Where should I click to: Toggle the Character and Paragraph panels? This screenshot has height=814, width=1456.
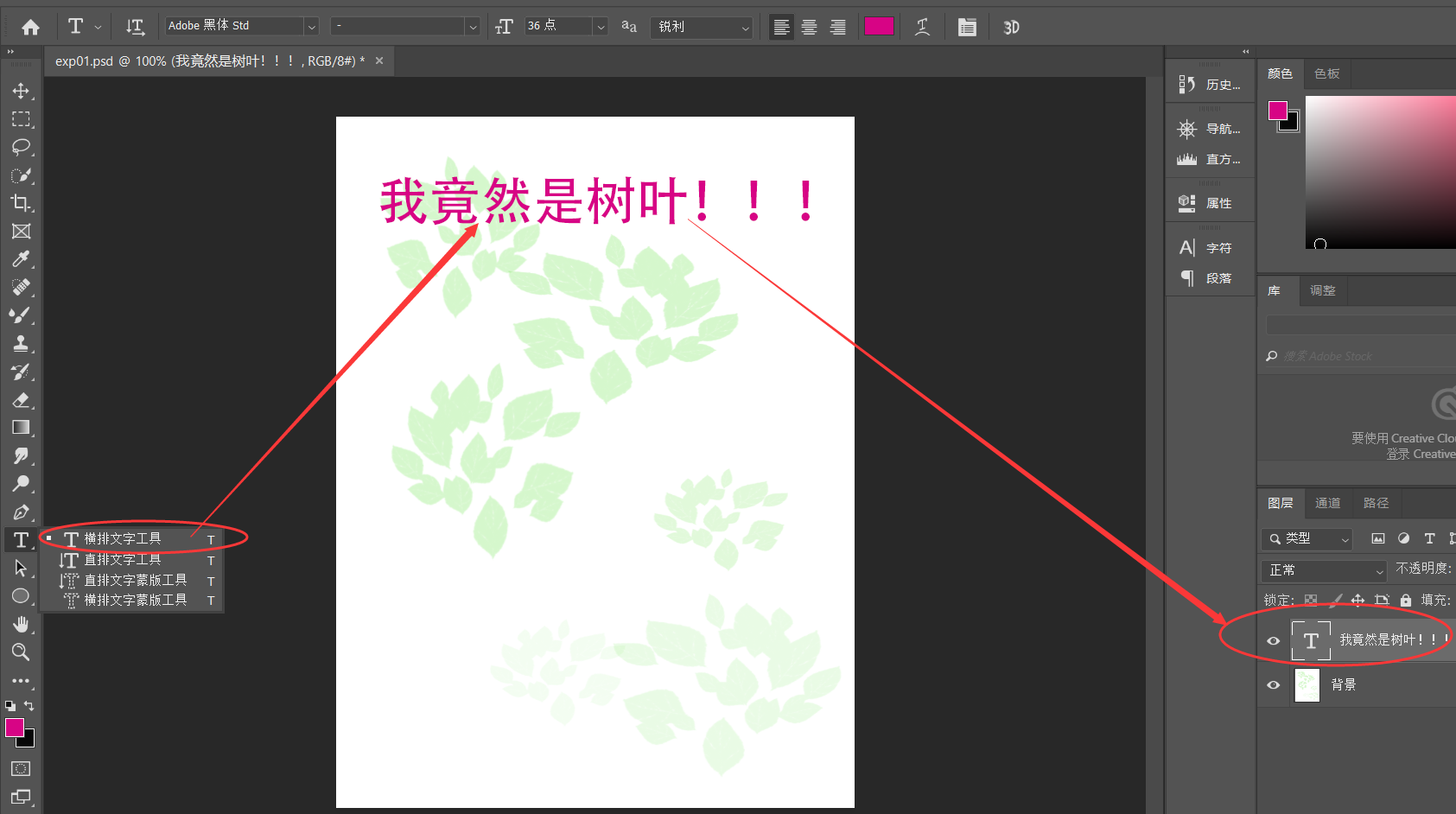click(x=967, y=27)
